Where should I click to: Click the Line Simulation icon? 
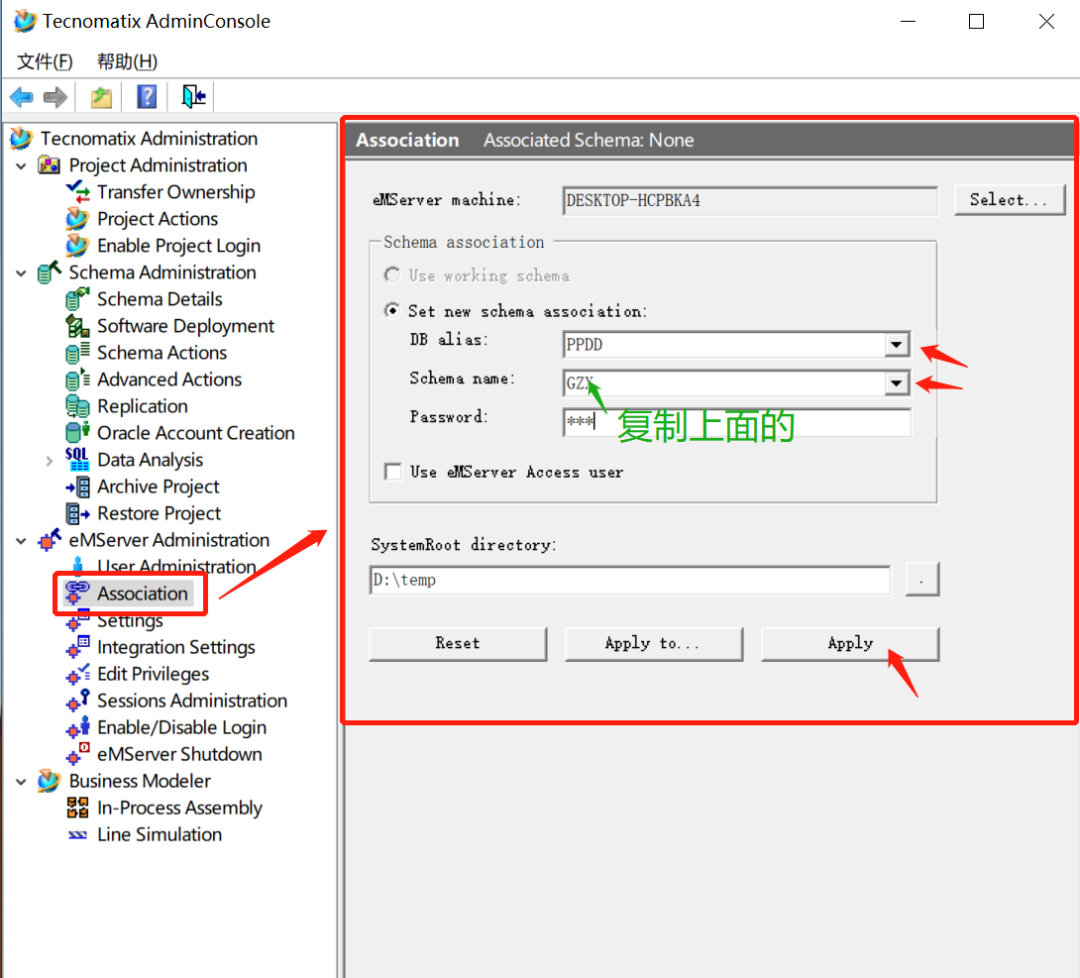click(x=77, y=835)
